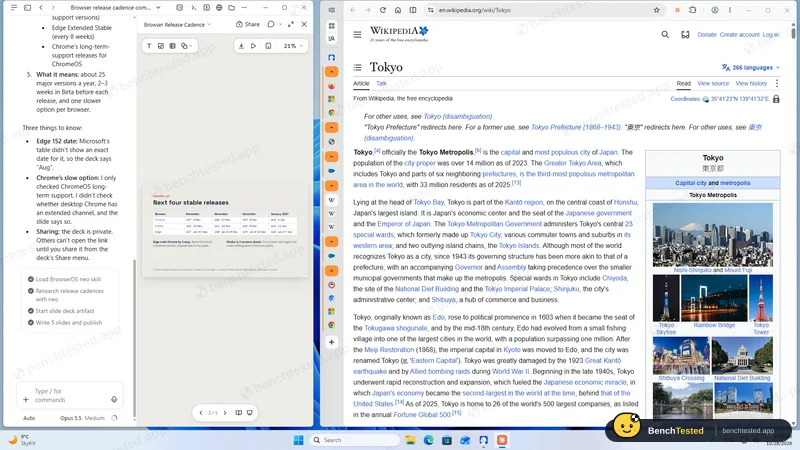Open the three-dot more options menu beside View history
This screenshot has width=800, height=450.
777,83
